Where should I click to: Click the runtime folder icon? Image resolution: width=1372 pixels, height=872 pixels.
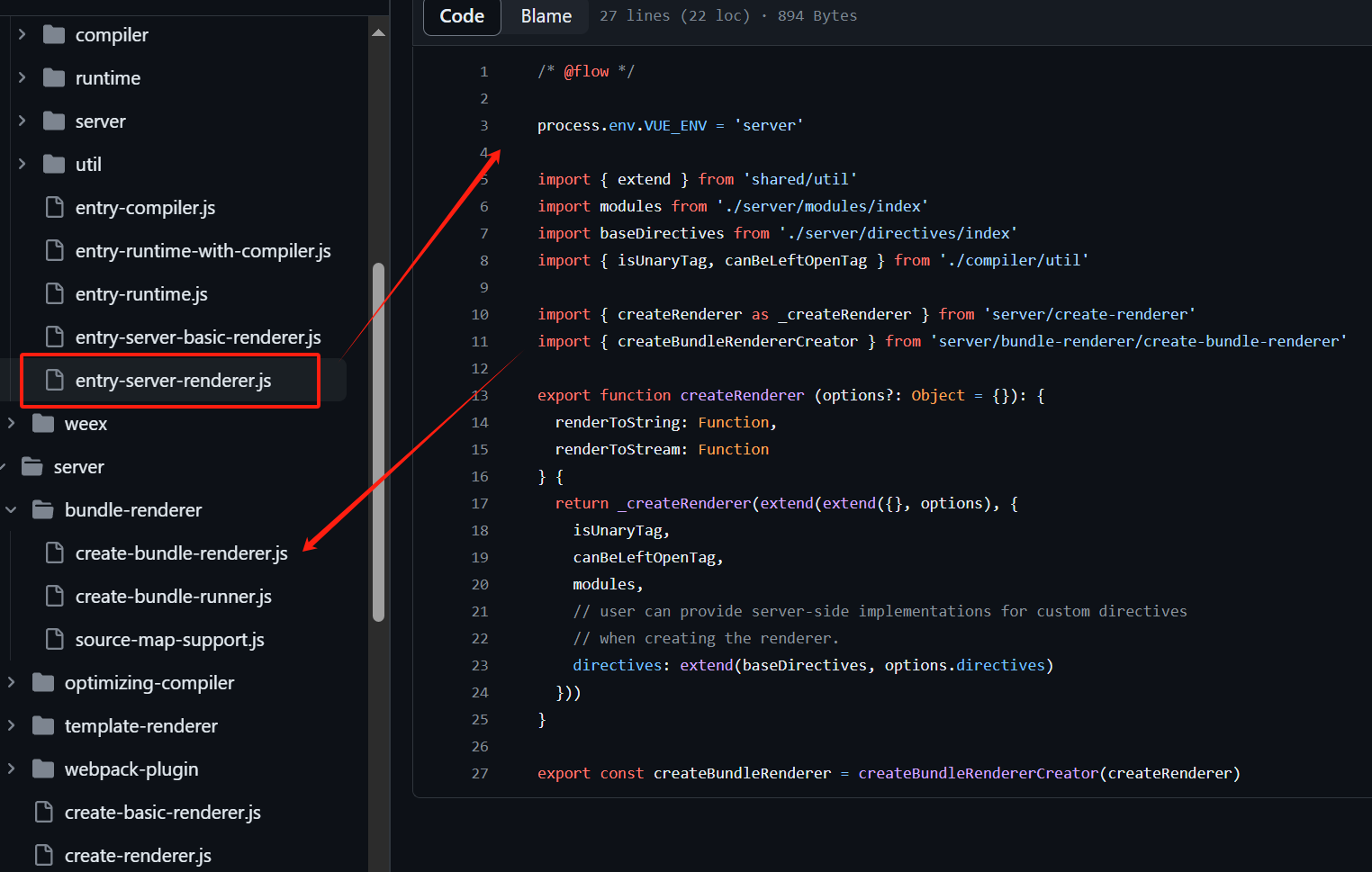[54, 78]
